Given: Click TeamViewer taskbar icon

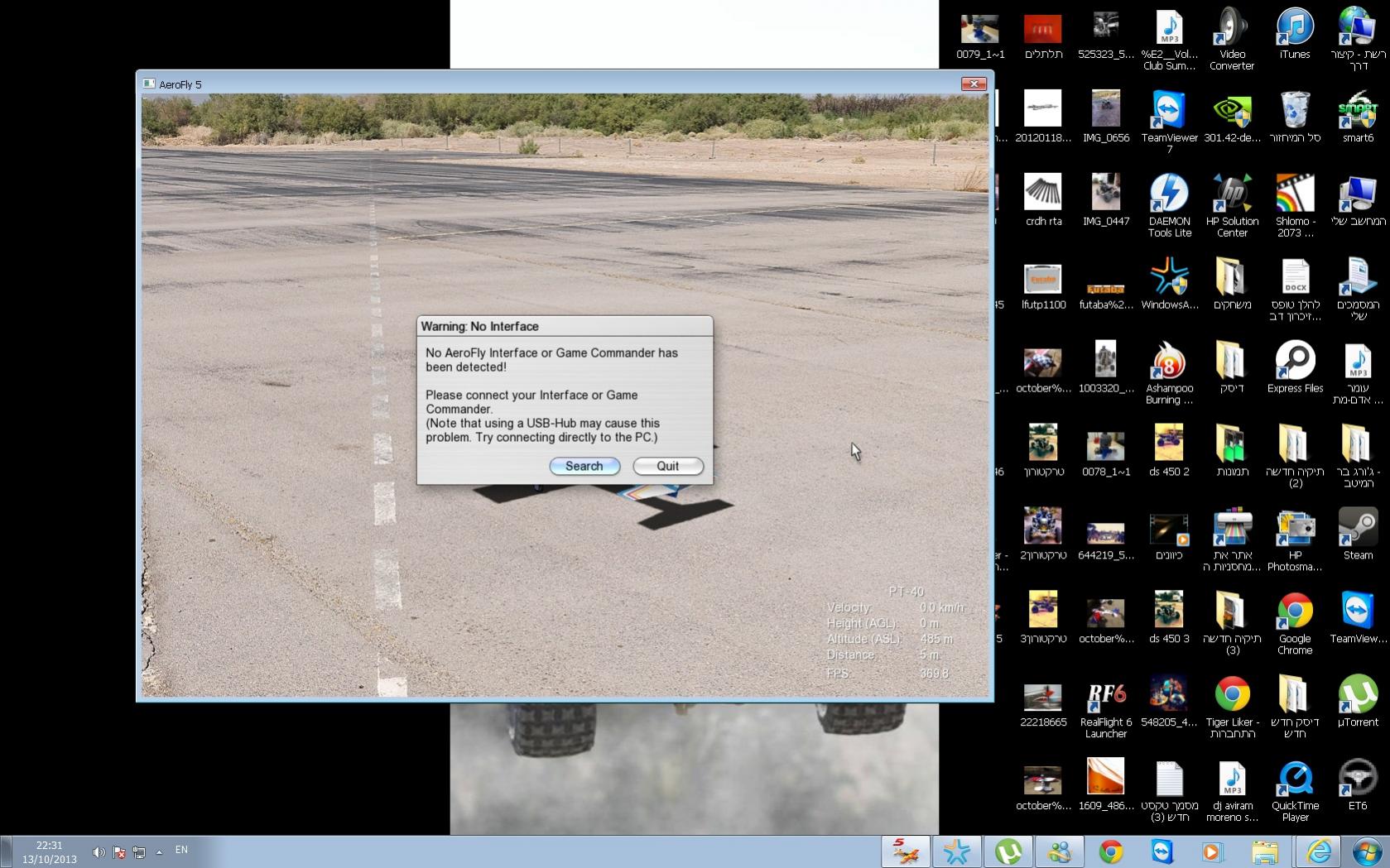Looking at the screenshot, I should (1162, 851).
